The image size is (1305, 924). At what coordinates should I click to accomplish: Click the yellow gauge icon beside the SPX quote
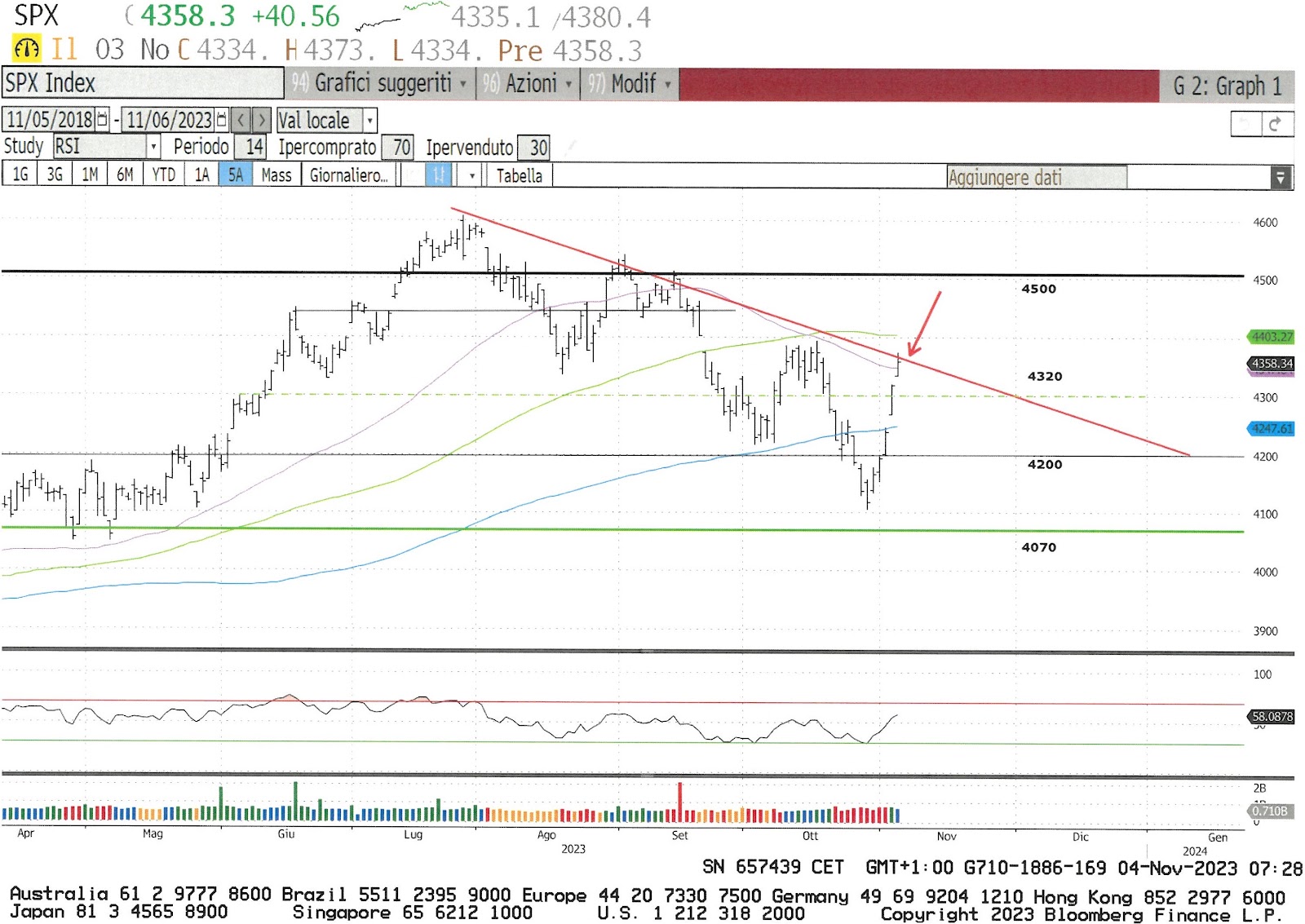tap(26, 49)
